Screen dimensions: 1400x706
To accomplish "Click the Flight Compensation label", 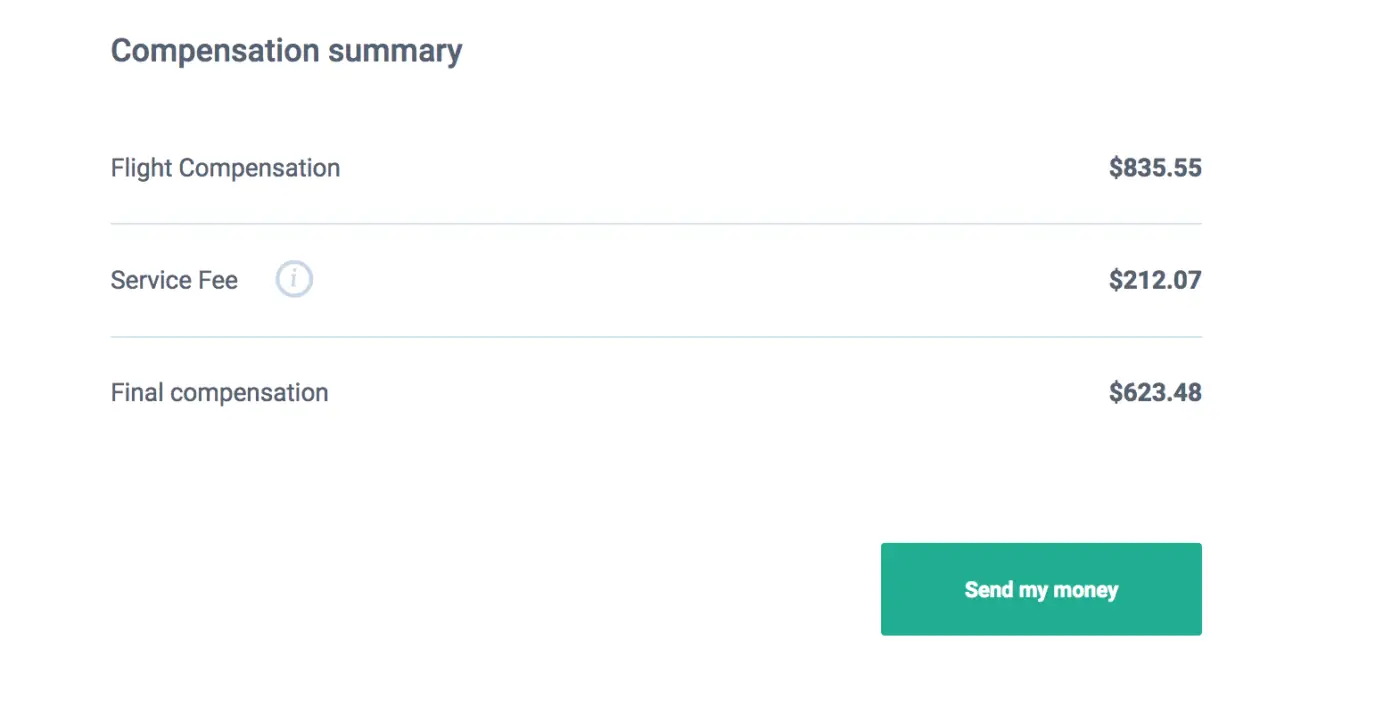I will pyautogui.click(x=225, y=168).
